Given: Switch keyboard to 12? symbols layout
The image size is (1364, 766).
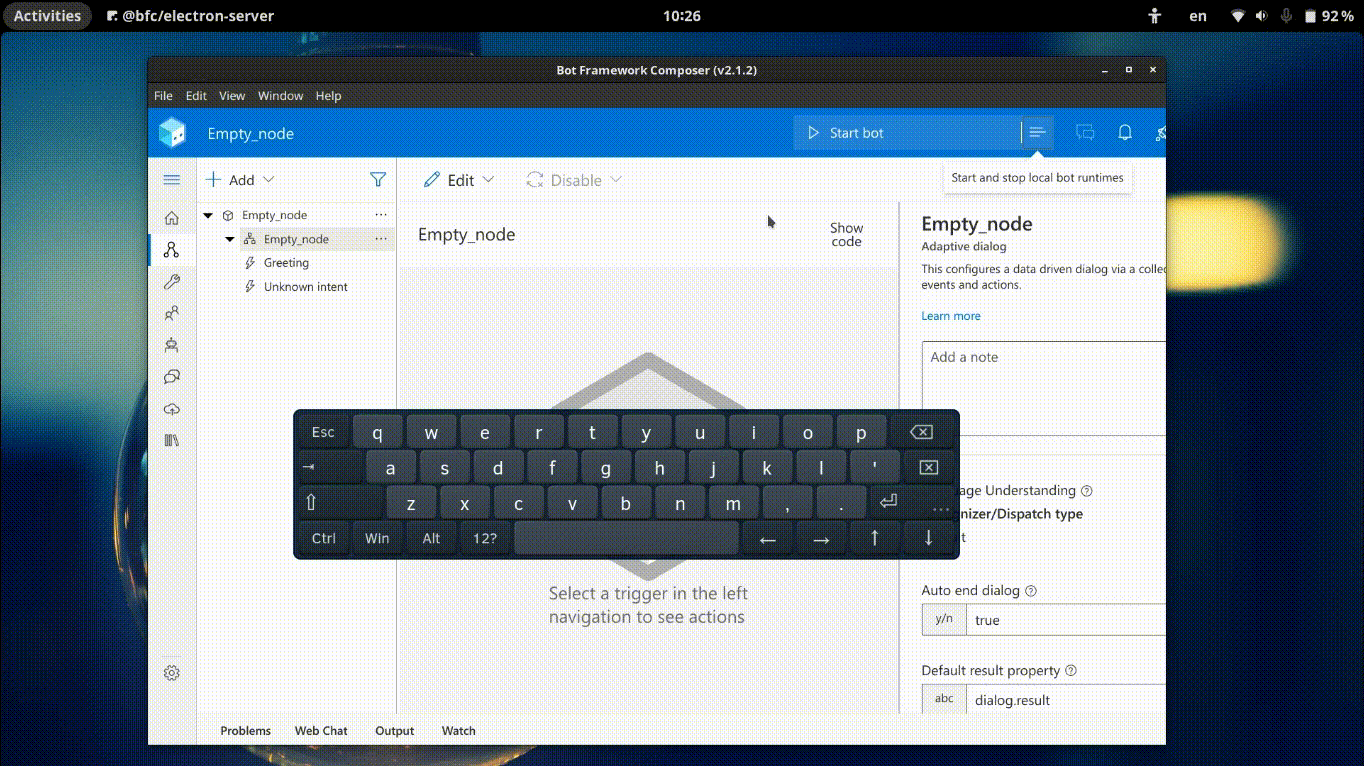Looking at the screenshot, I should 485,538.
